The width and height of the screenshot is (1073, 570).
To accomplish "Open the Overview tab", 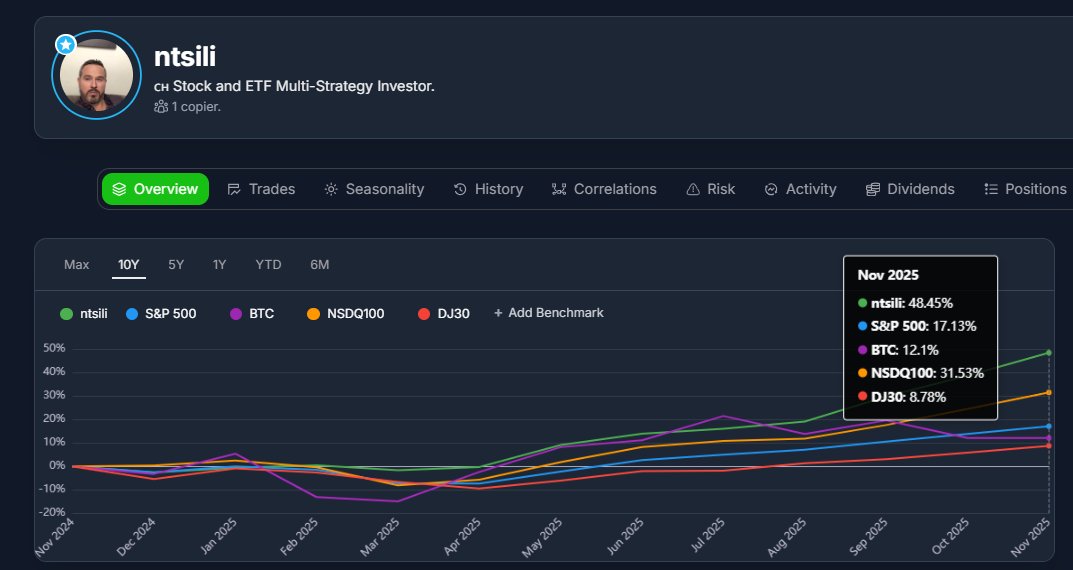I will 155,189.
